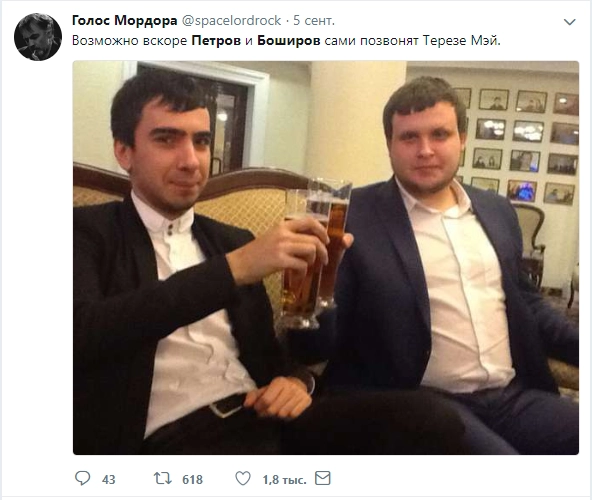Like the tweet with the heart icon
This screenshot has width=592, height=500.
[x=243, y=478]
